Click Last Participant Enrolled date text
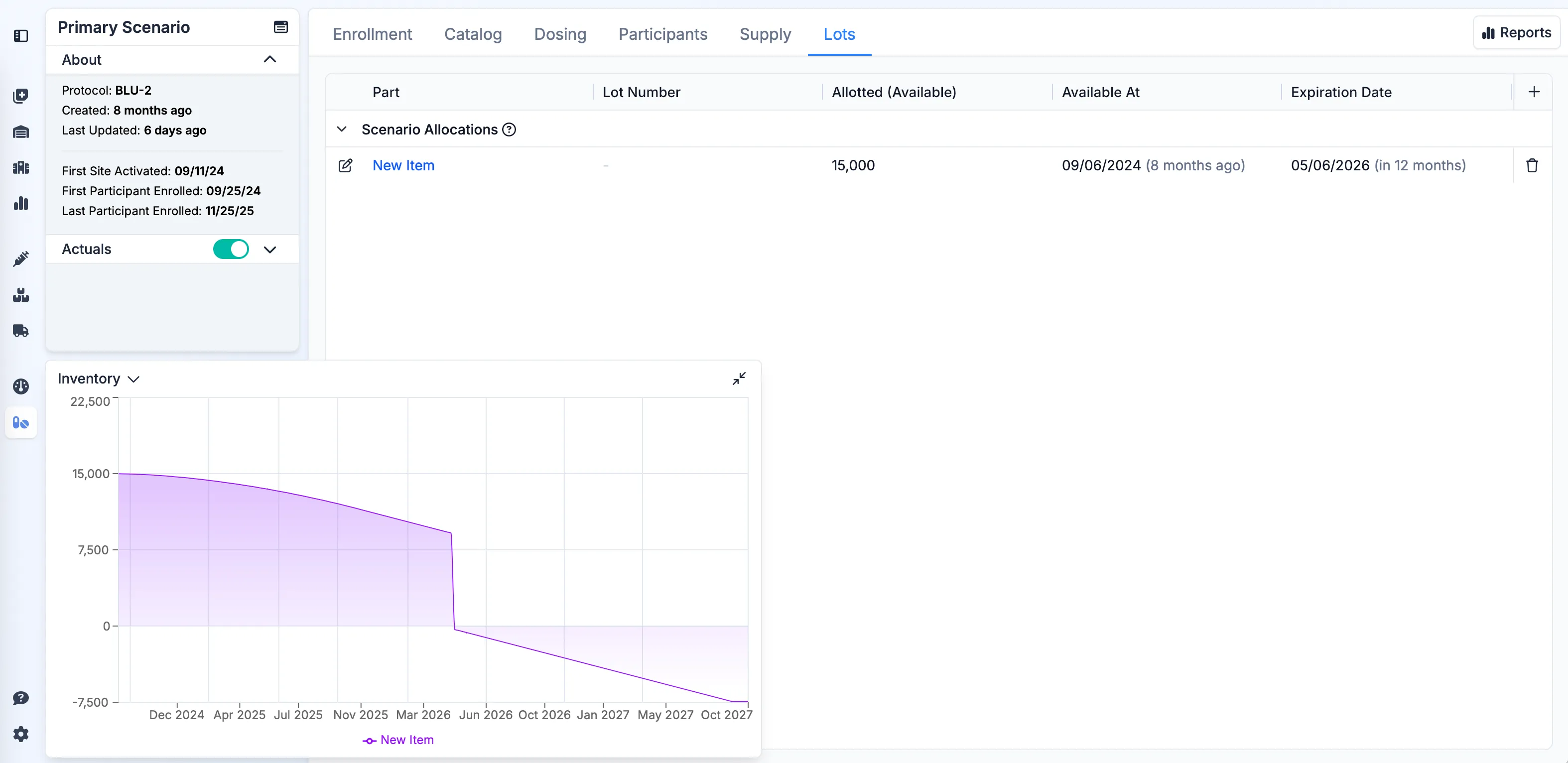The image size is (1568, 763). click(158, 211)
